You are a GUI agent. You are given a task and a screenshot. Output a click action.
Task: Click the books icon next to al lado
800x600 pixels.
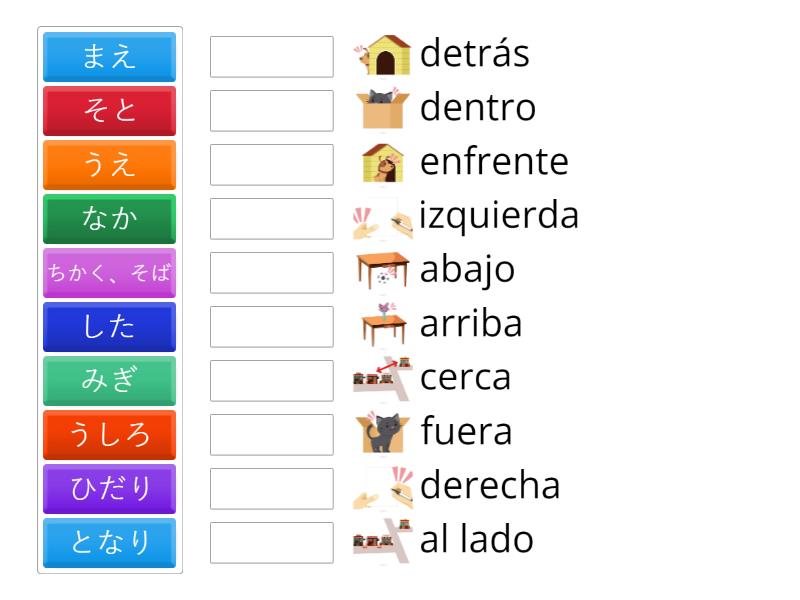(388, 540)
